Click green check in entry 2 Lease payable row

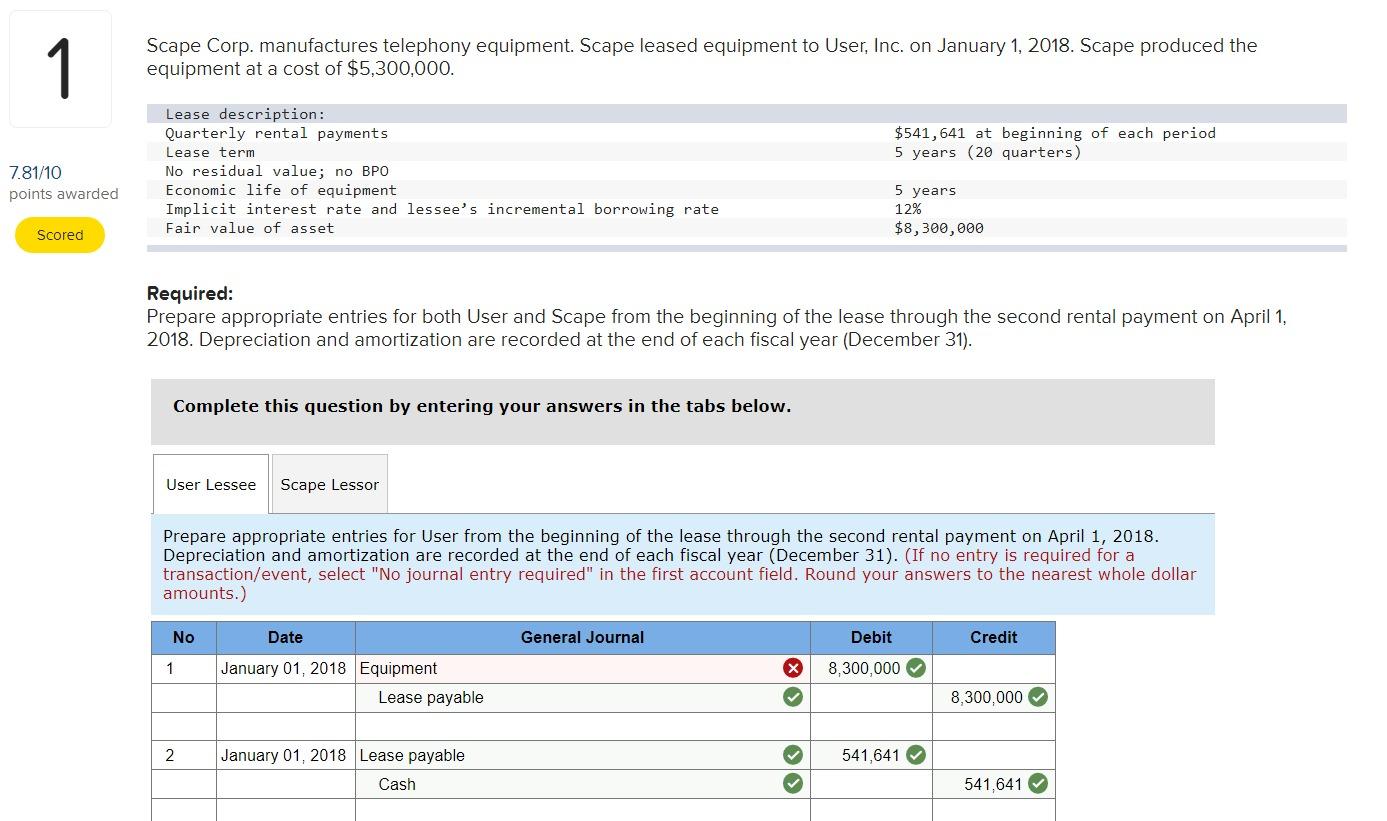click(x=792, y=755)
